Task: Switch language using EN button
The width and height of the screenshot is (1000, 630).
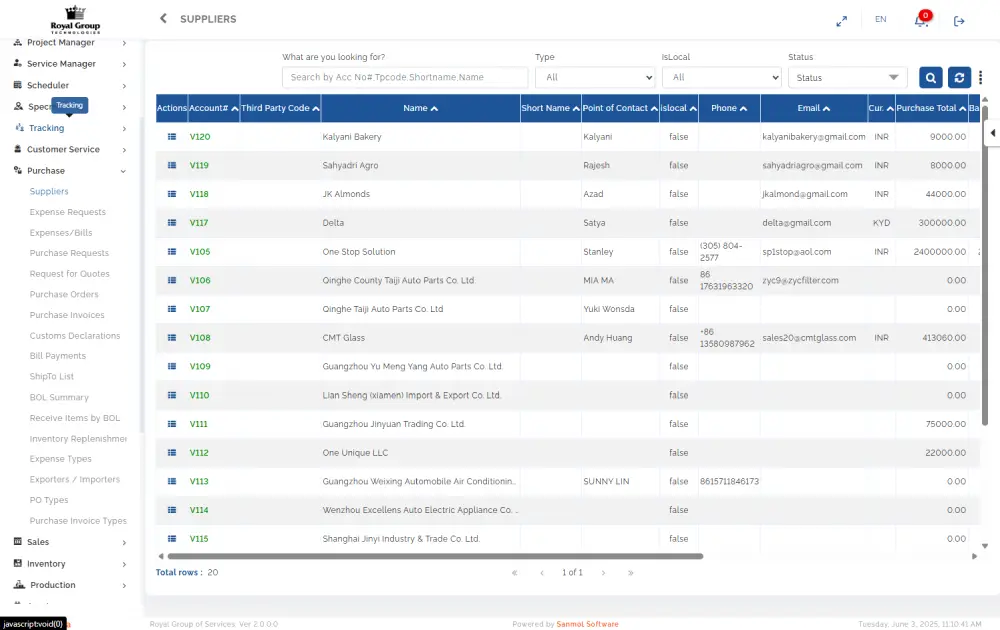Action: pos(880,19)
